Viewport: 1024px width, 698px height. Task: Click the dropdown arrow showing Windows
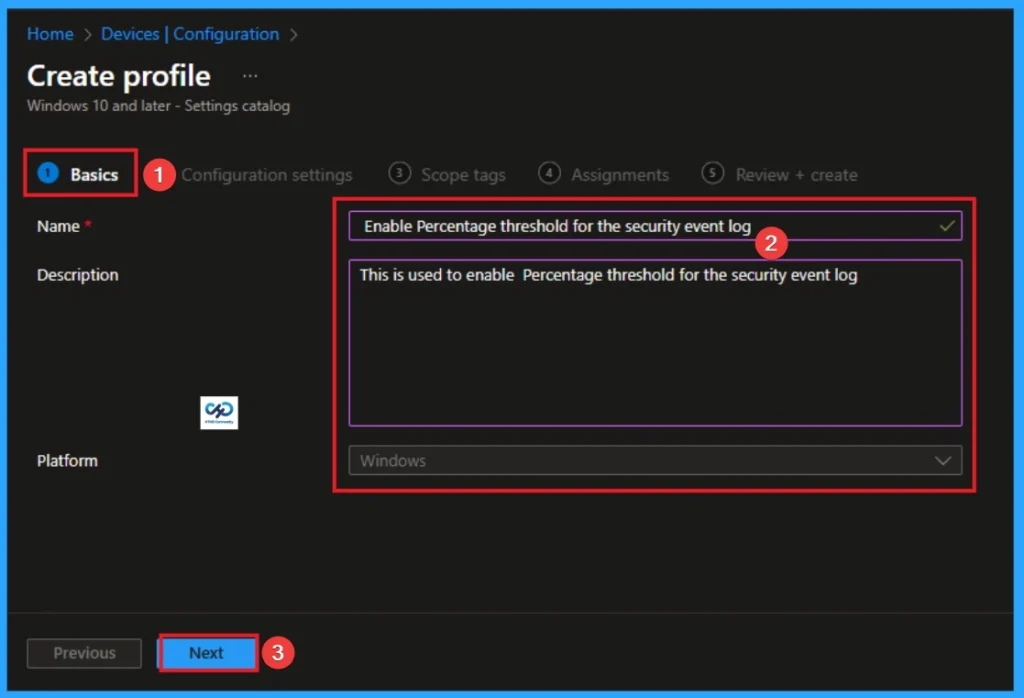pyautogui.click(x=943, y=460)
